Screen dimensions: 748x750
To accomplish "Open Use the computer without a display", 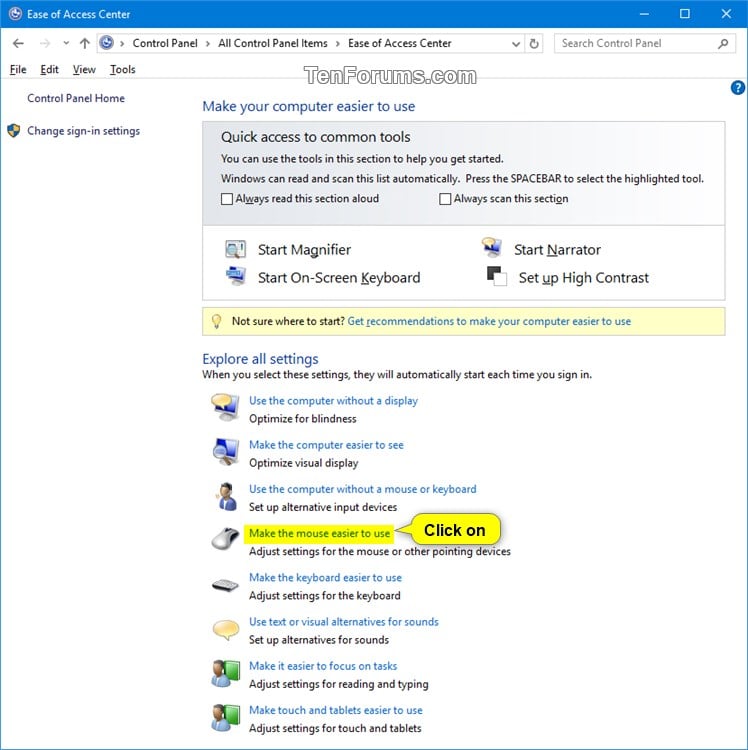I will (333, 401).
